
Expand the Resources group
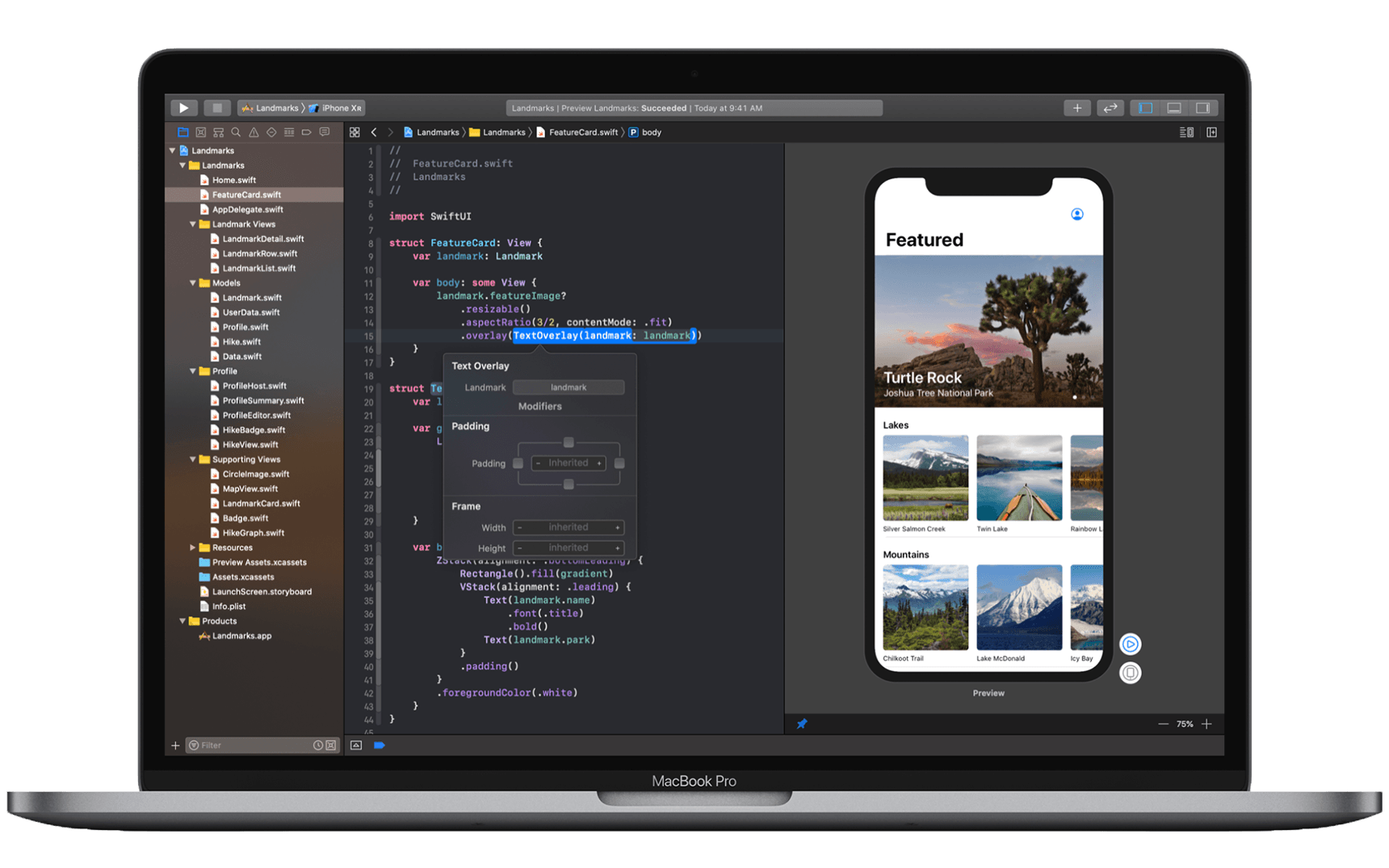193,547
